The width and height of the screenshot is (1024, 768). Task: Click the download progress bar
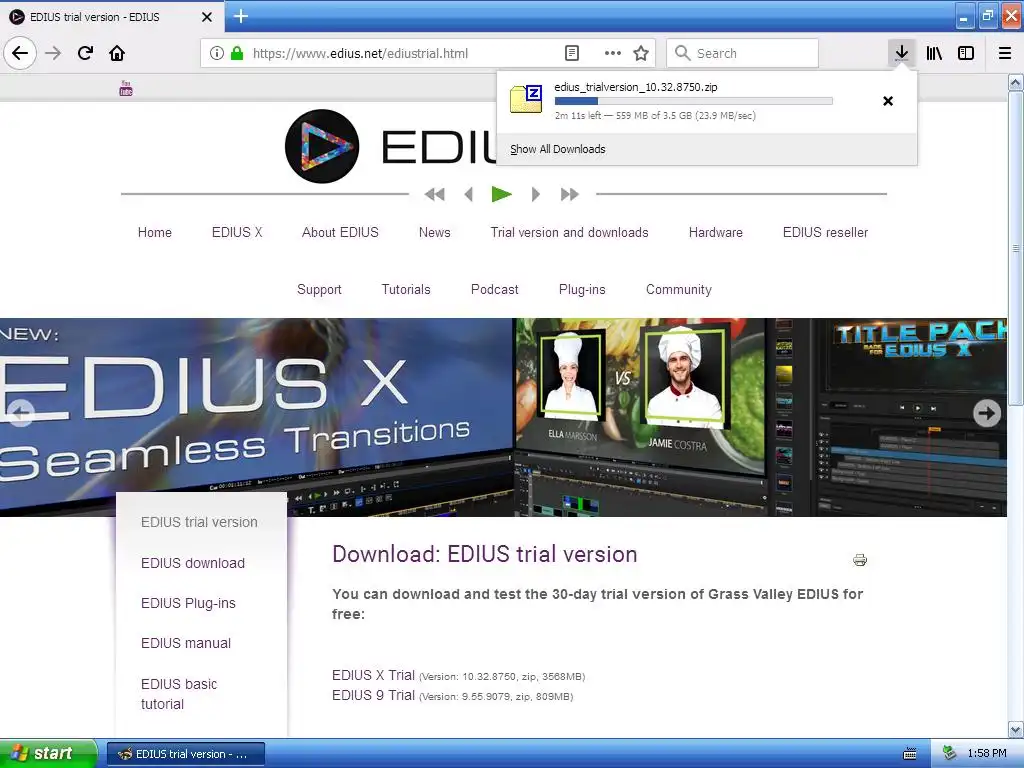[694, 101]
